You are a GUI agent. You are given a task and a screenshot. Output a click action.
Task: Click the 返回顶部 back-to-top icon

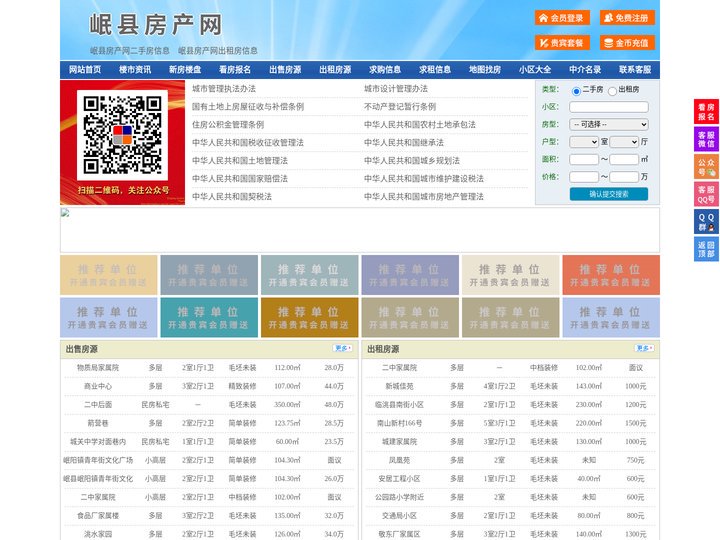[706, 249]
